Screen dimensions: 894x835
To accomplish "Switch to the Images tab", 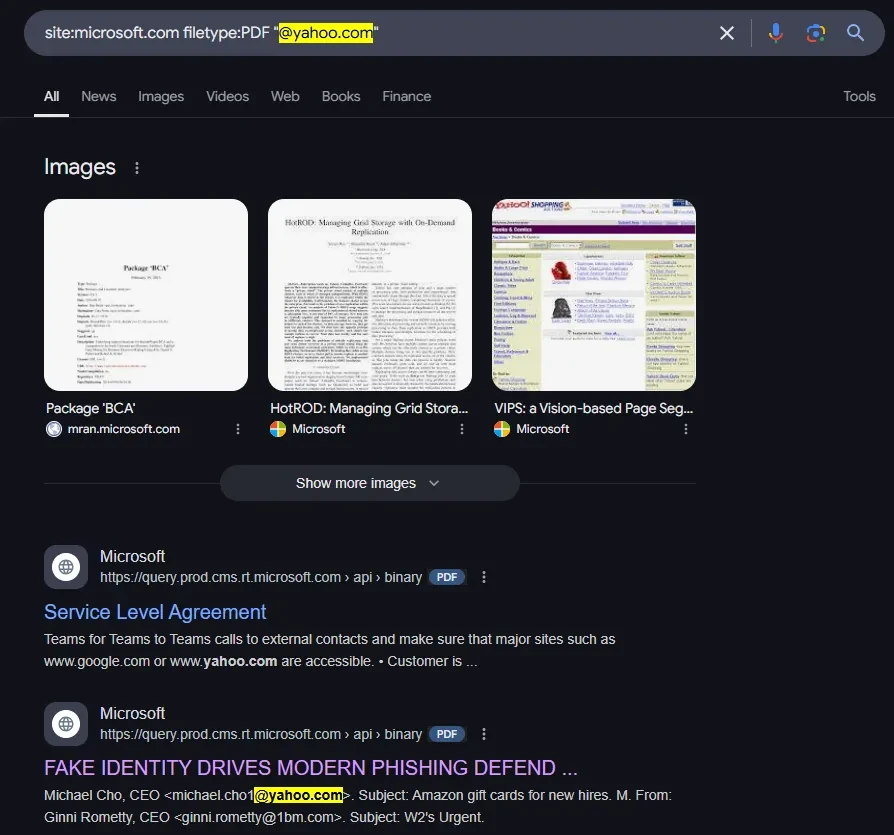I will click(161, 96).
